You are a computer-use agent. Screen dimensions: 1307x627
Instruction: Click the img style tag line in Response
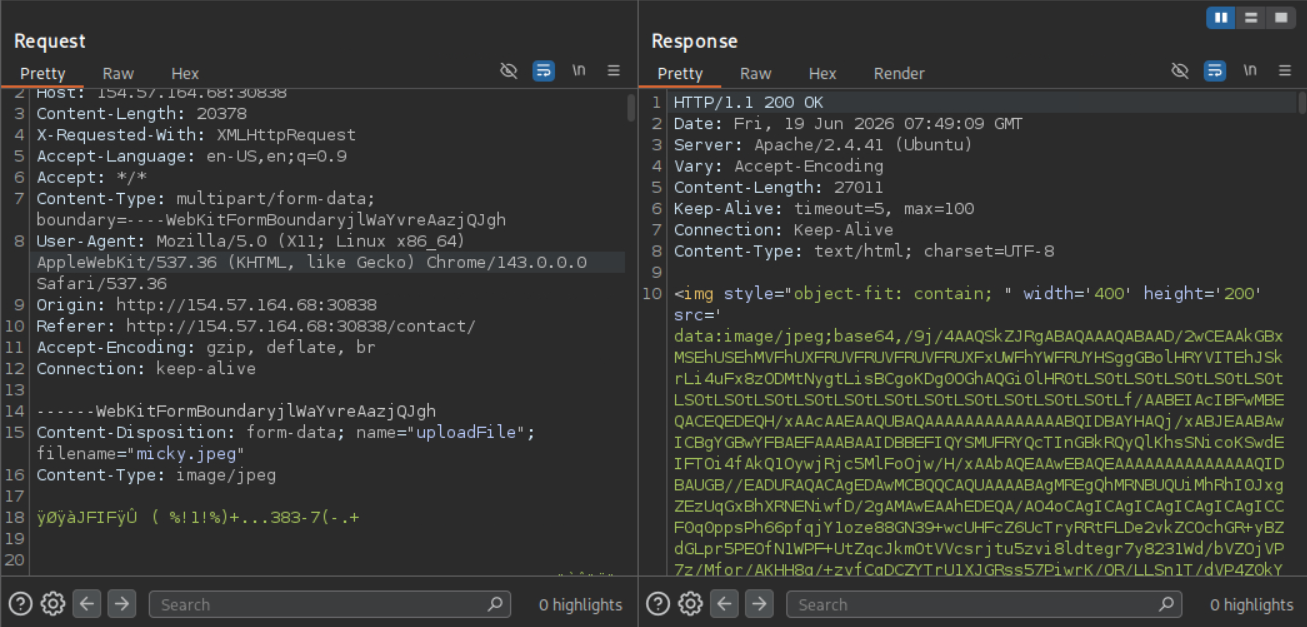tap(968, 294)
